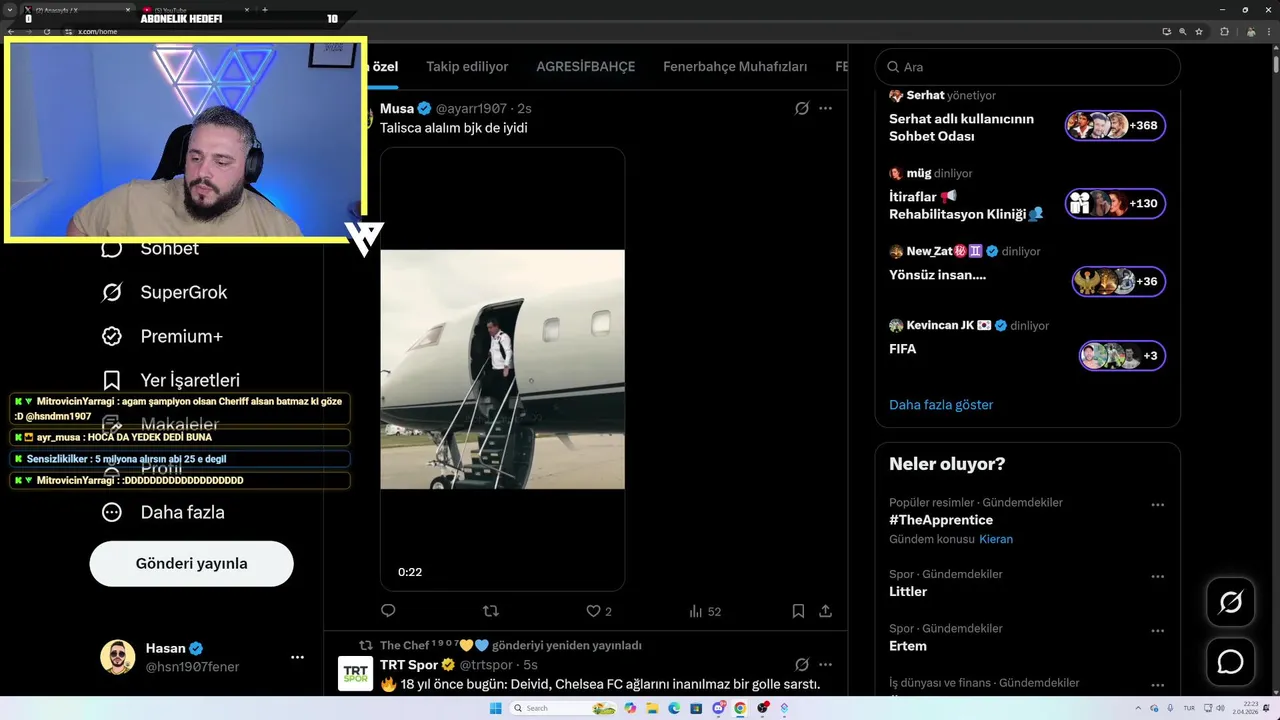Open more options on Musa's post
1280x720 pixels.
pos(825,108)
